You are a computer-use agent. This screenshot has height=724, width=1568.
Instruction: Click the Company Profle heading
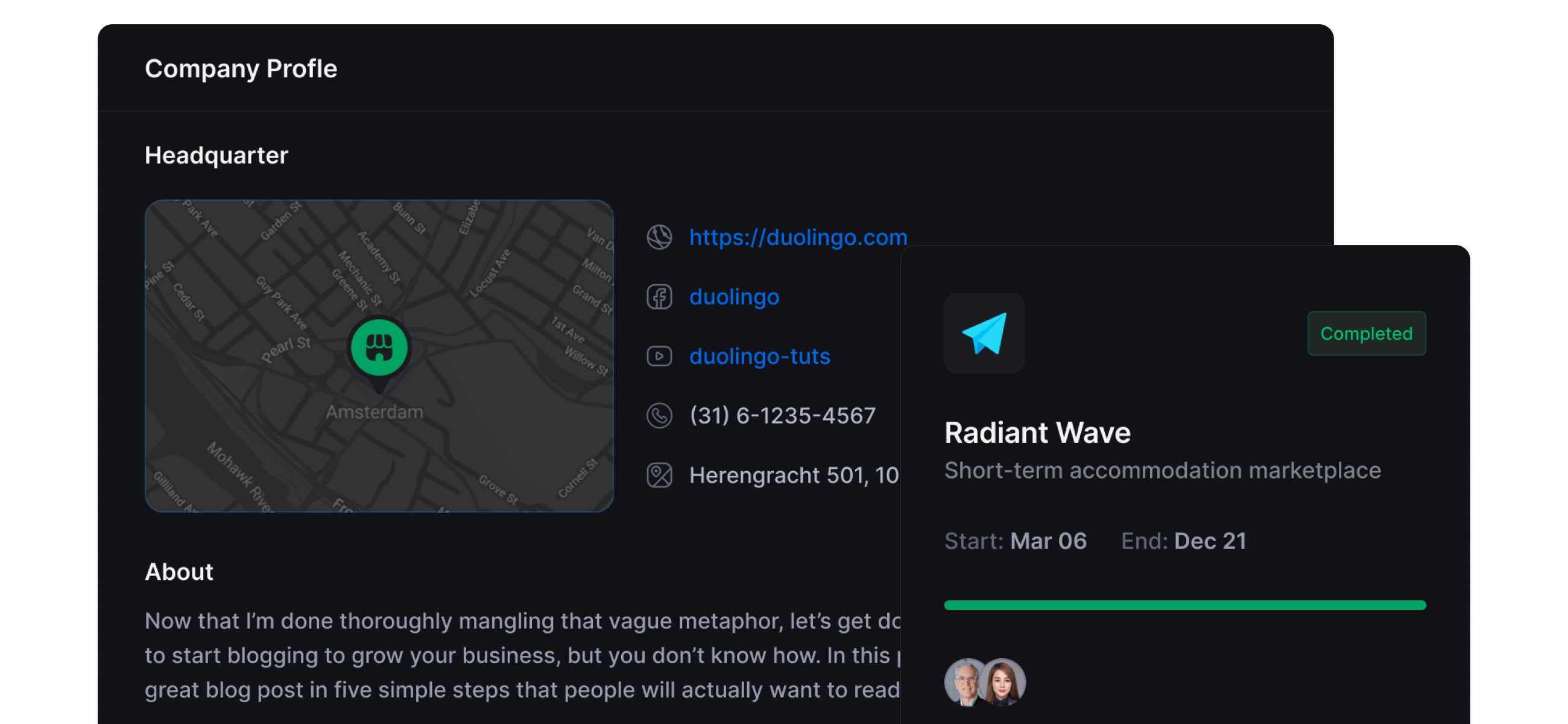point(241,69)
